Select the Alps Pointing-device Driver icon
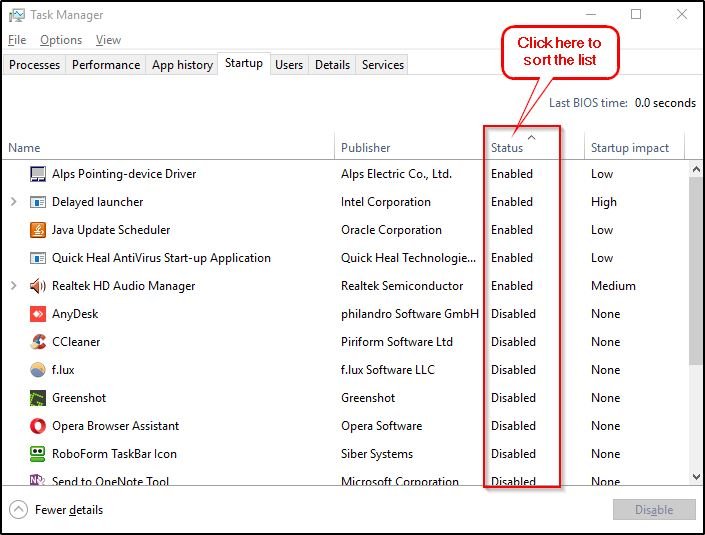The image size is (705, 535). pos(38,174)
